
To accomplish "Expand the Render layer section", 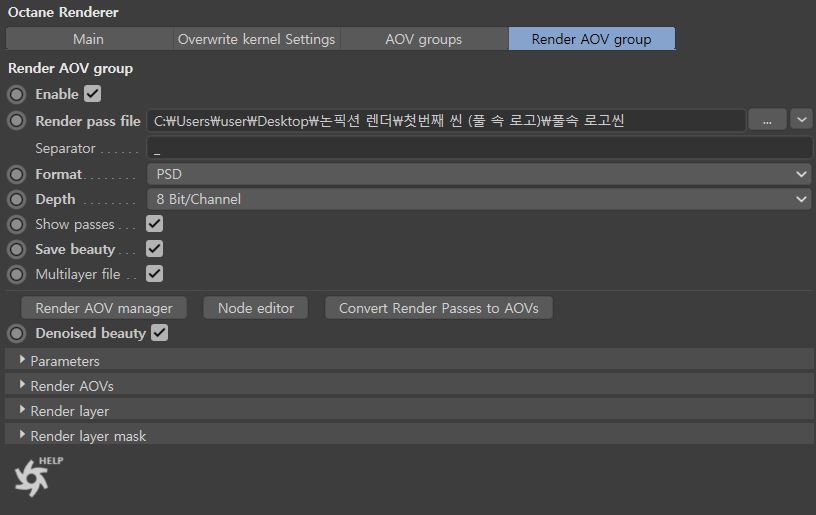I will (409, 410).
